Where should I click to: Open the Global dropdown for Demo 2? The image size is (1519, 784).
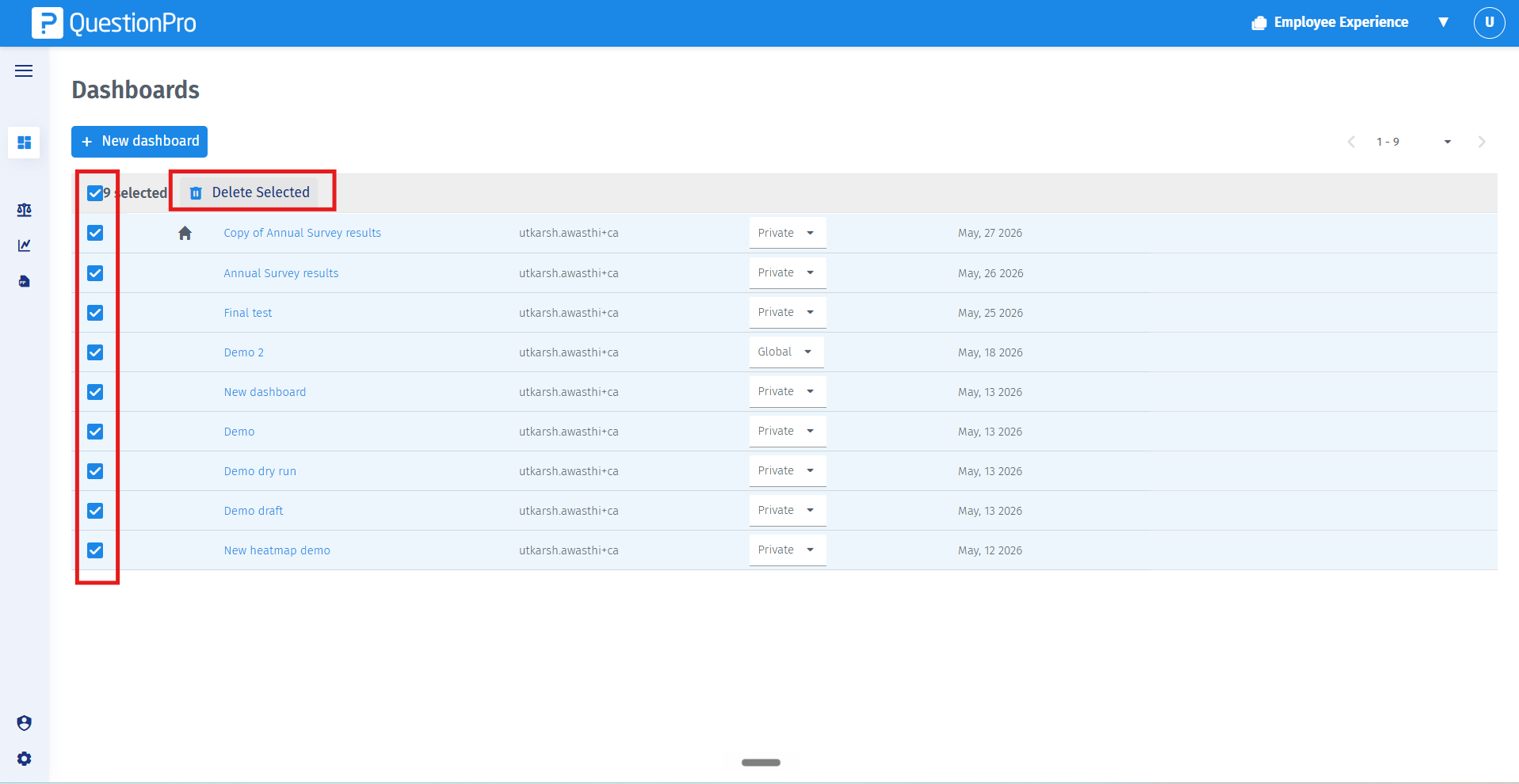click(786, 352)
